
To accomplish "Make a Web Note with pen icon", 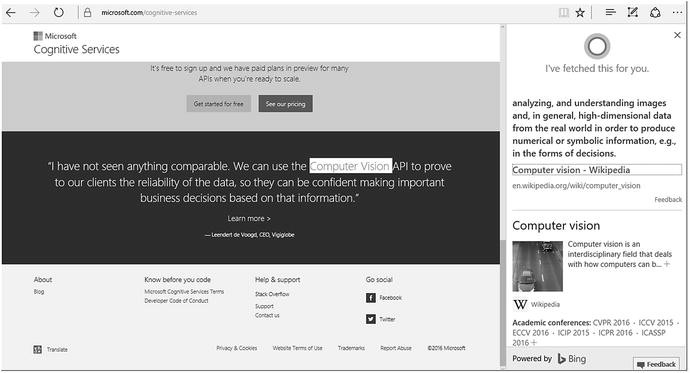I will point(633,13).
